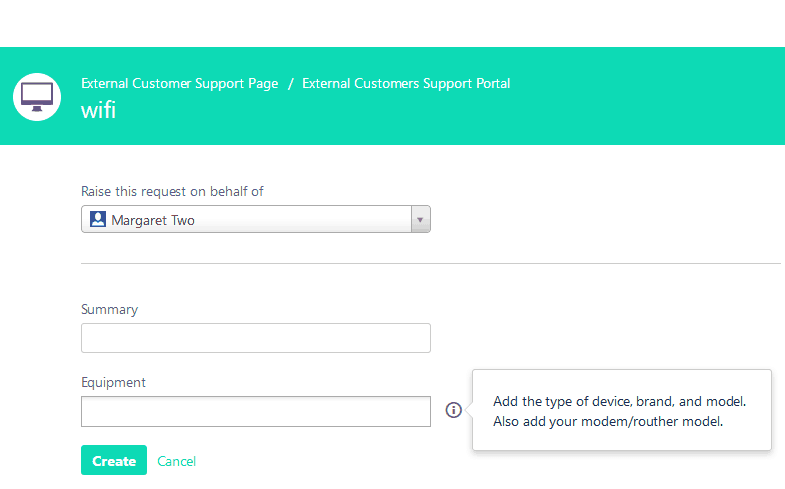
Task: Focus the Summary text field
Action: [255, 338]
